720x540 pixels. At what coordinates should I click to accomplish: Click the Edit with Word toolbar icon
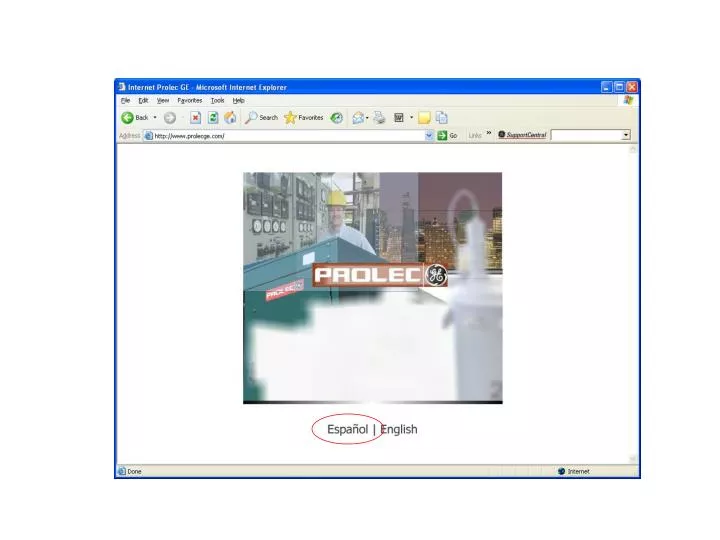[399, 118]
